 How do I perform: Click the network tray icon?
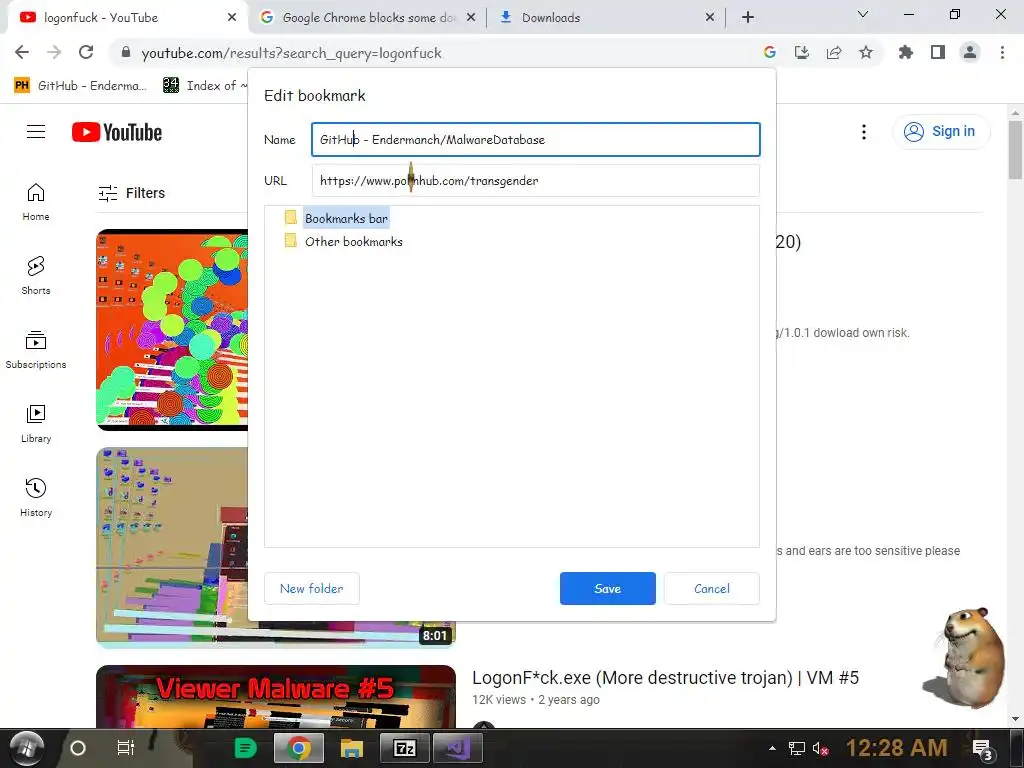click(x=797, y=748)
